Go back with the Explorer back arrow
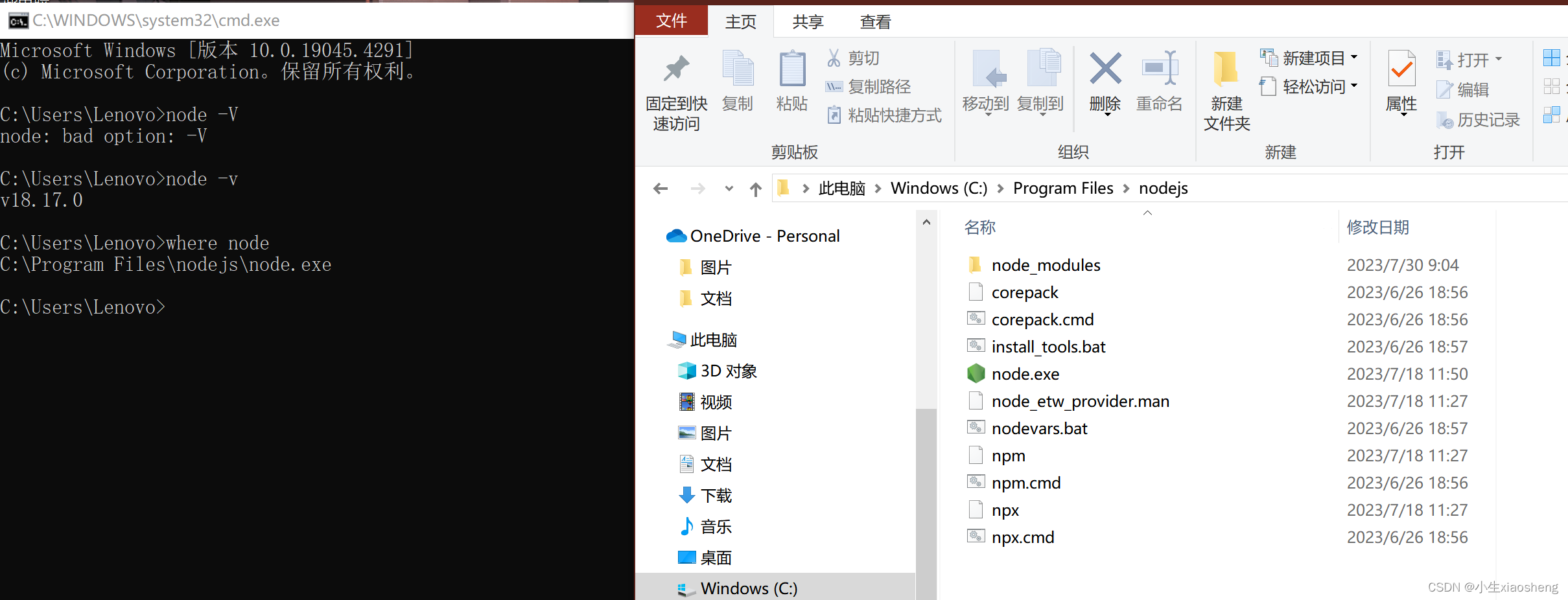This screenshot has height=600, width=1568. tap(661, 189)
